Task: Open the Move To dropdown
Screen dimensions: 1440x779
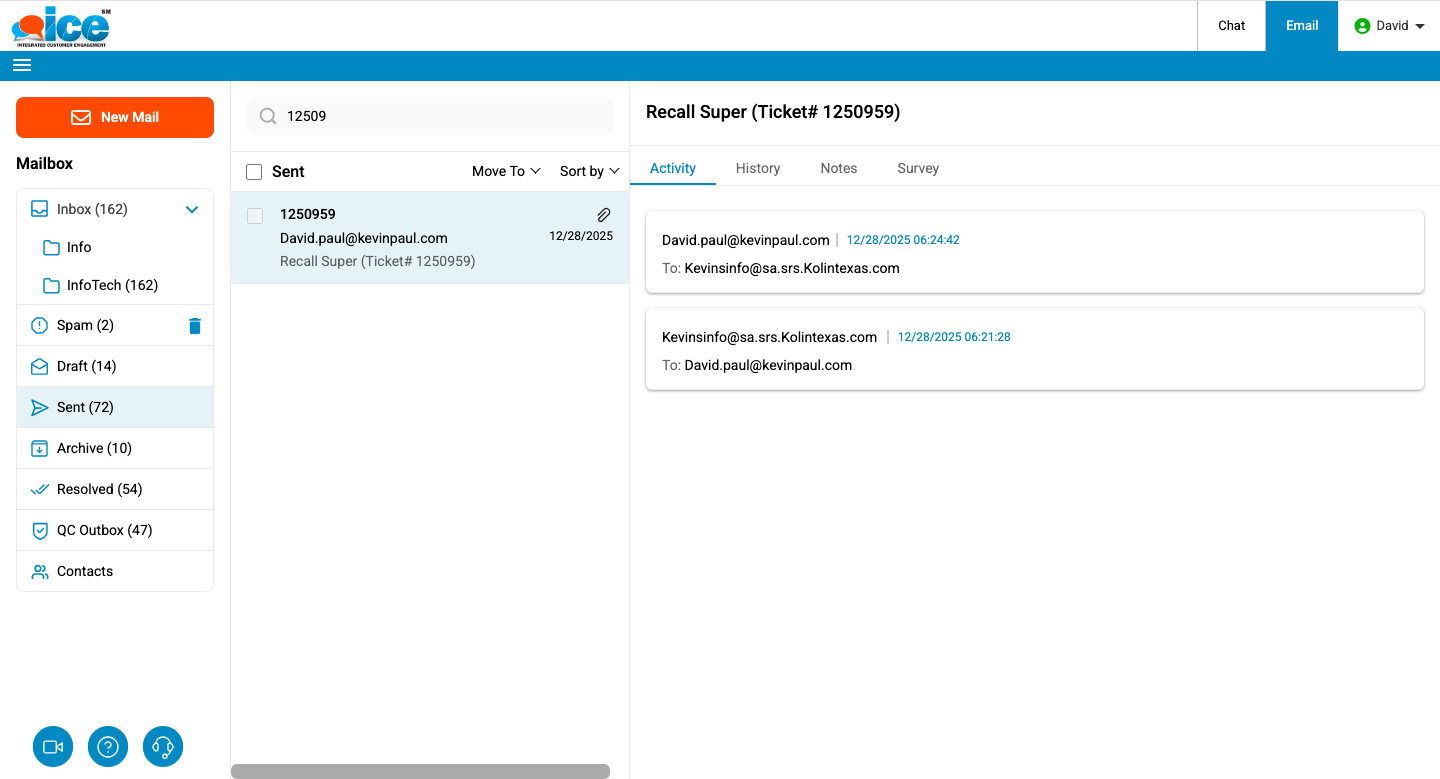Action: (x=506, y=172)
